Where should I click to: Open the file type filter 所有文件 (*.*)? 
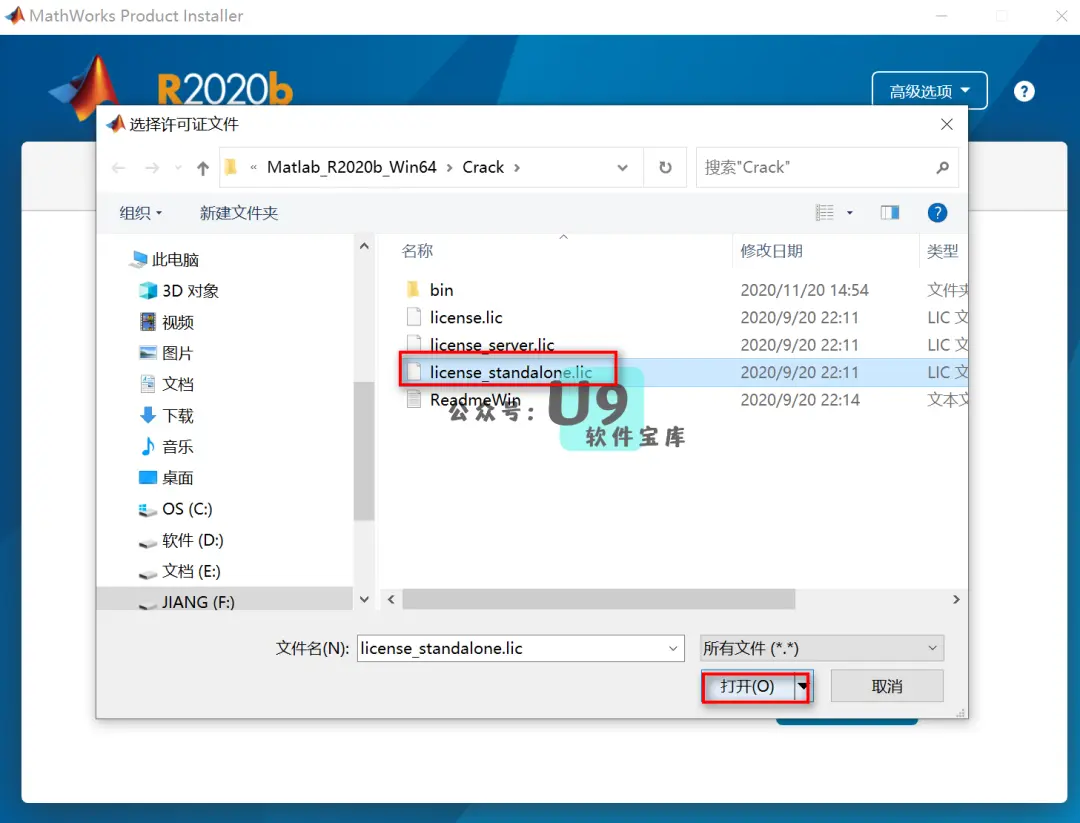(820, 648)
